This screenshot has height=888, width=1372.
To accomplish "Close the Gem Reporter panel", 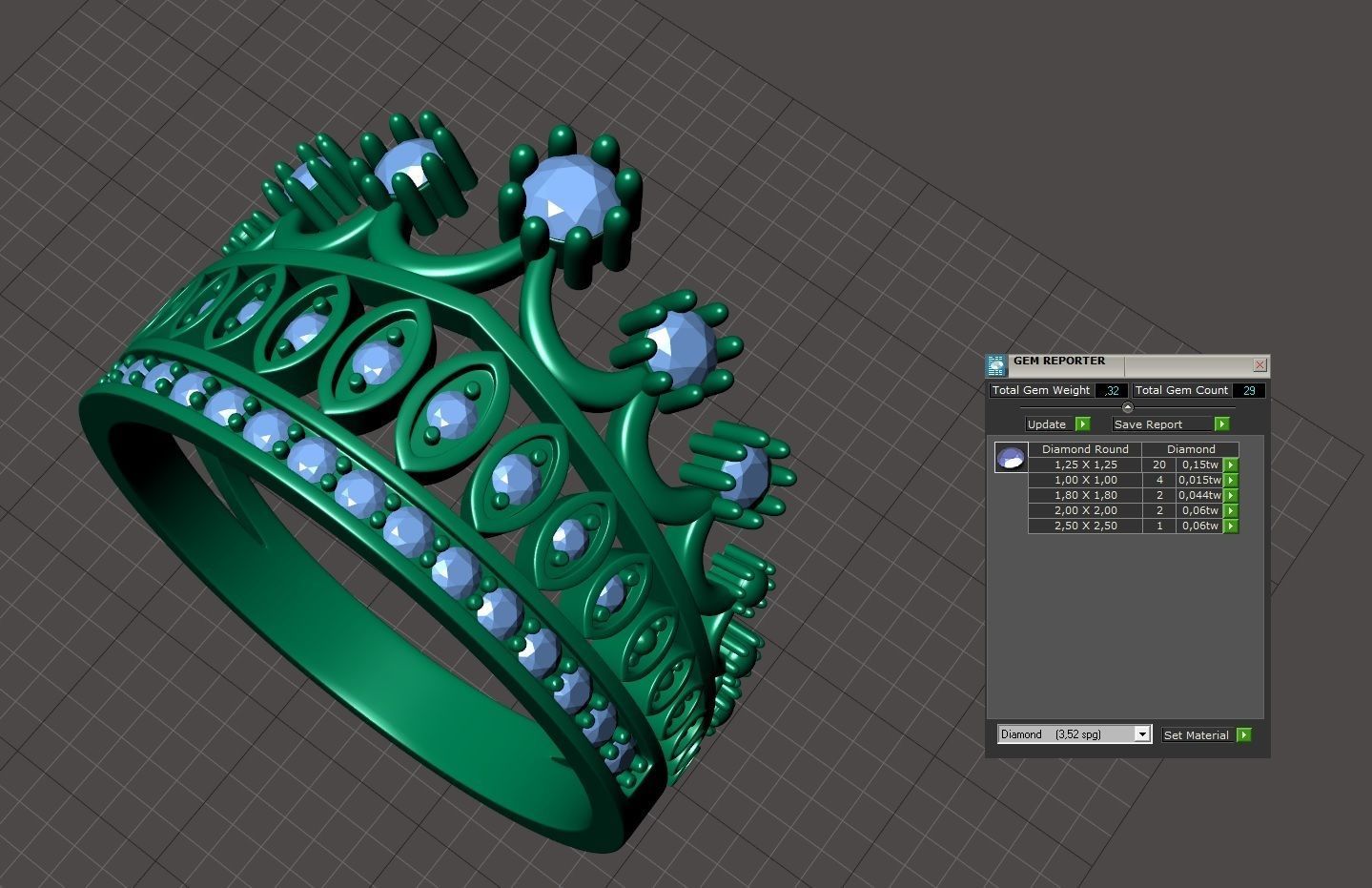I will pyautogui.click(x=1259, y=365).
